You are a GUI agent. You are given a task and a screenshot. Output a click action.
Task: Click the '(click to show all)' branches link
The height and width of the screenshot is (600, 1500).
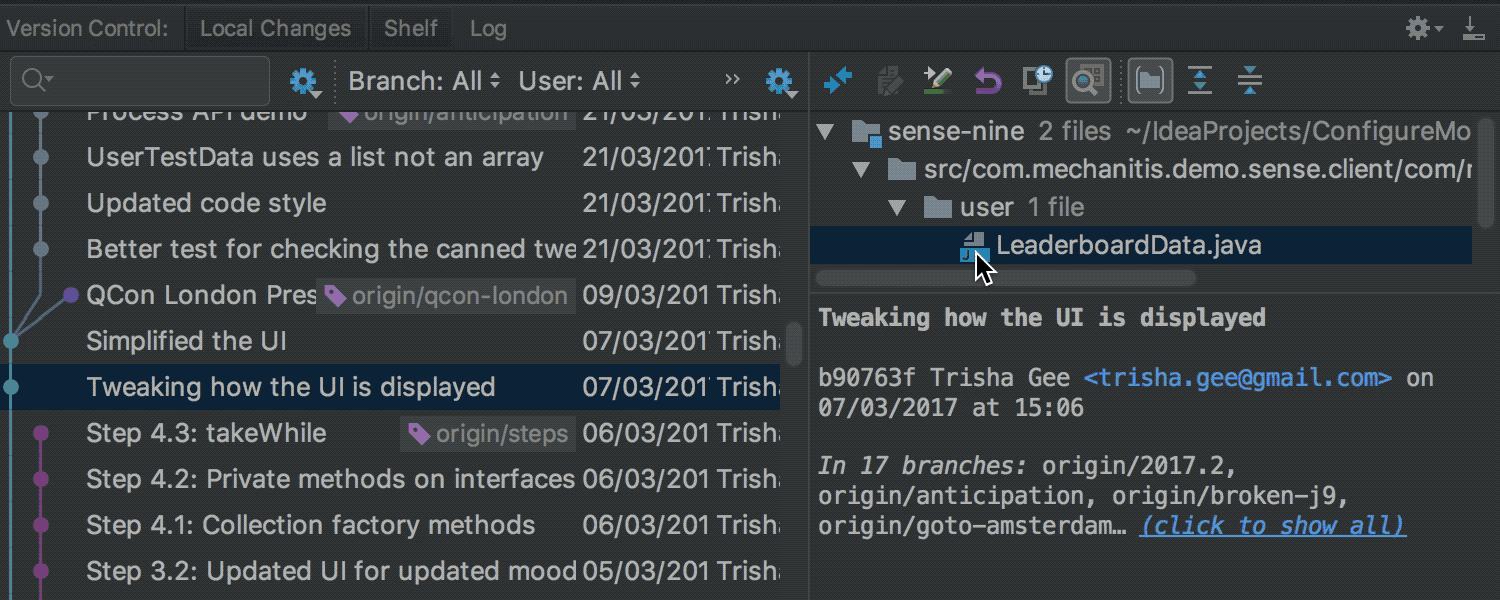pyautogui.click(x=1271, y=525)
